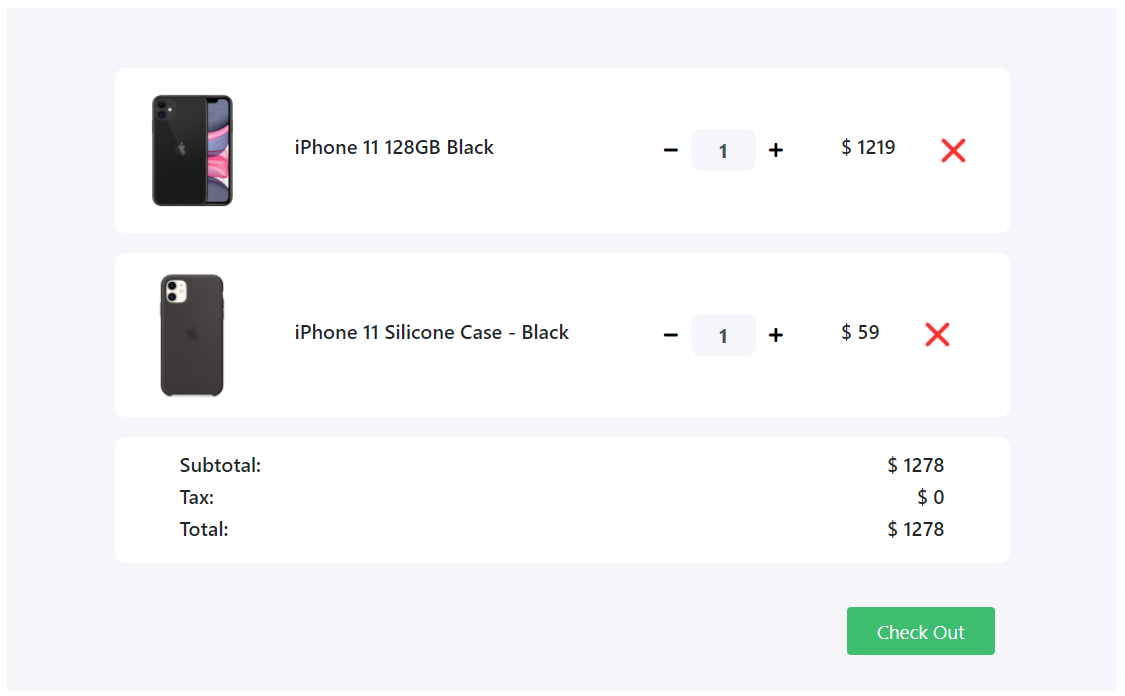Viewport: 1125px width, 696px height.
Task: Click the Tax amount of $ 0
Action: (x=930, y=498)
